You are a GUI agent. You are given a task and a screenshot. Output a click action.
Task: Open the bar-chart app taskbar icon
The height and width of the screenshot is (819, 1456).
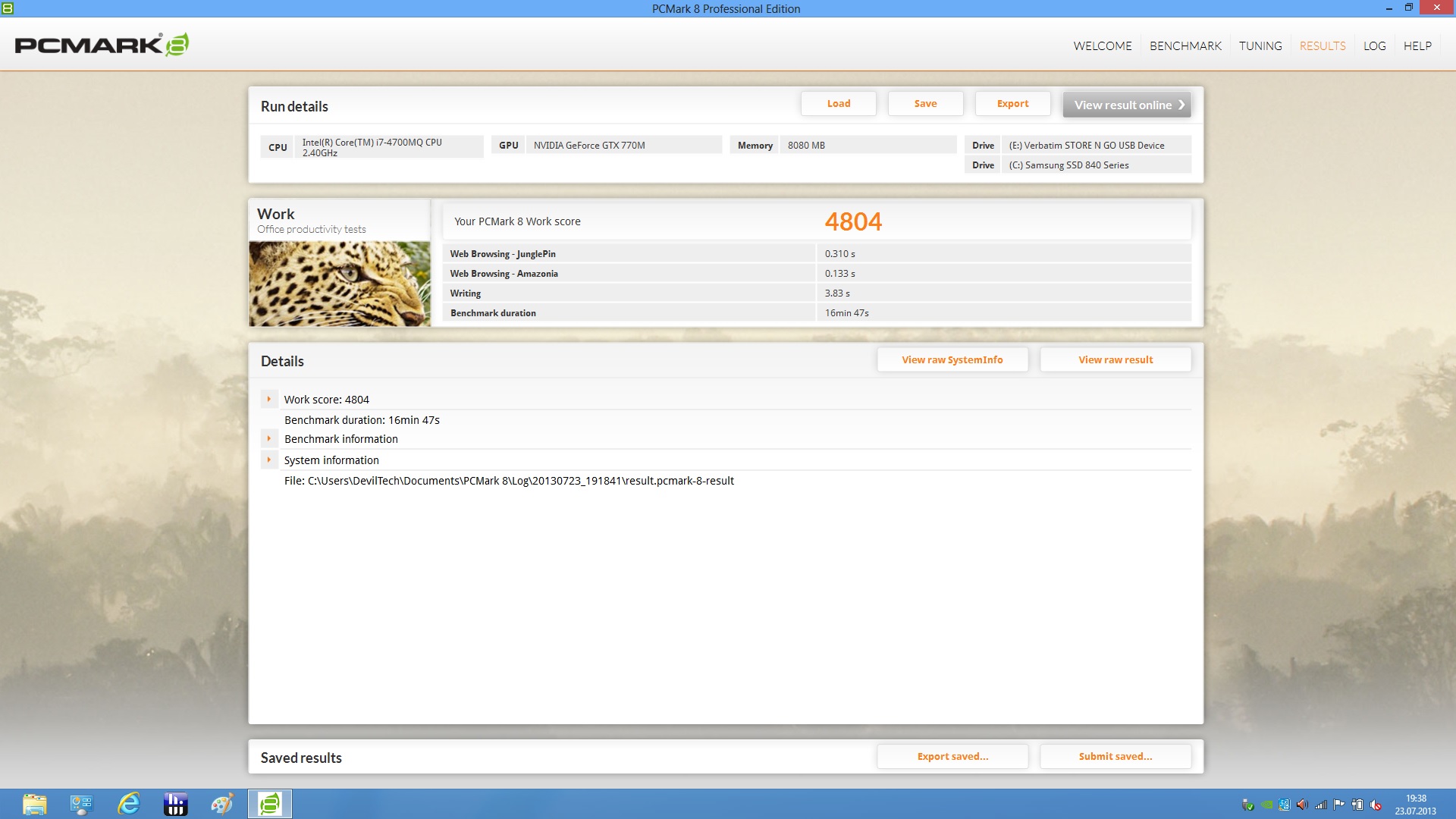(x=175, y=804)
